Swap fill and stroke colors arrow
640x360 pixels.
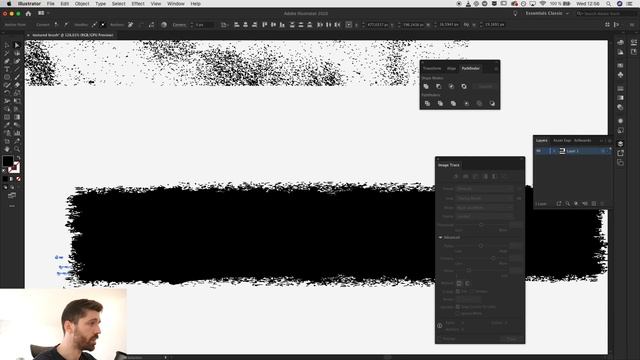[18, 158]
